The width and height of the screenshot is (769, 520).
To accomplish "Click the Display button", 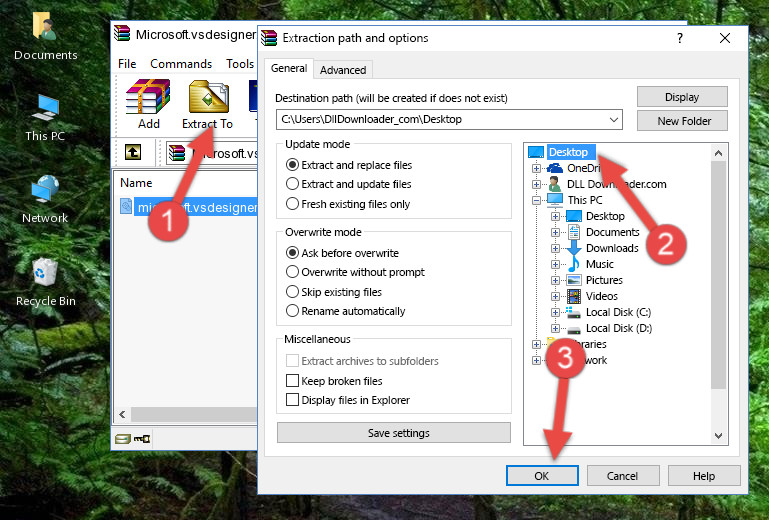I will coord(682,97).
